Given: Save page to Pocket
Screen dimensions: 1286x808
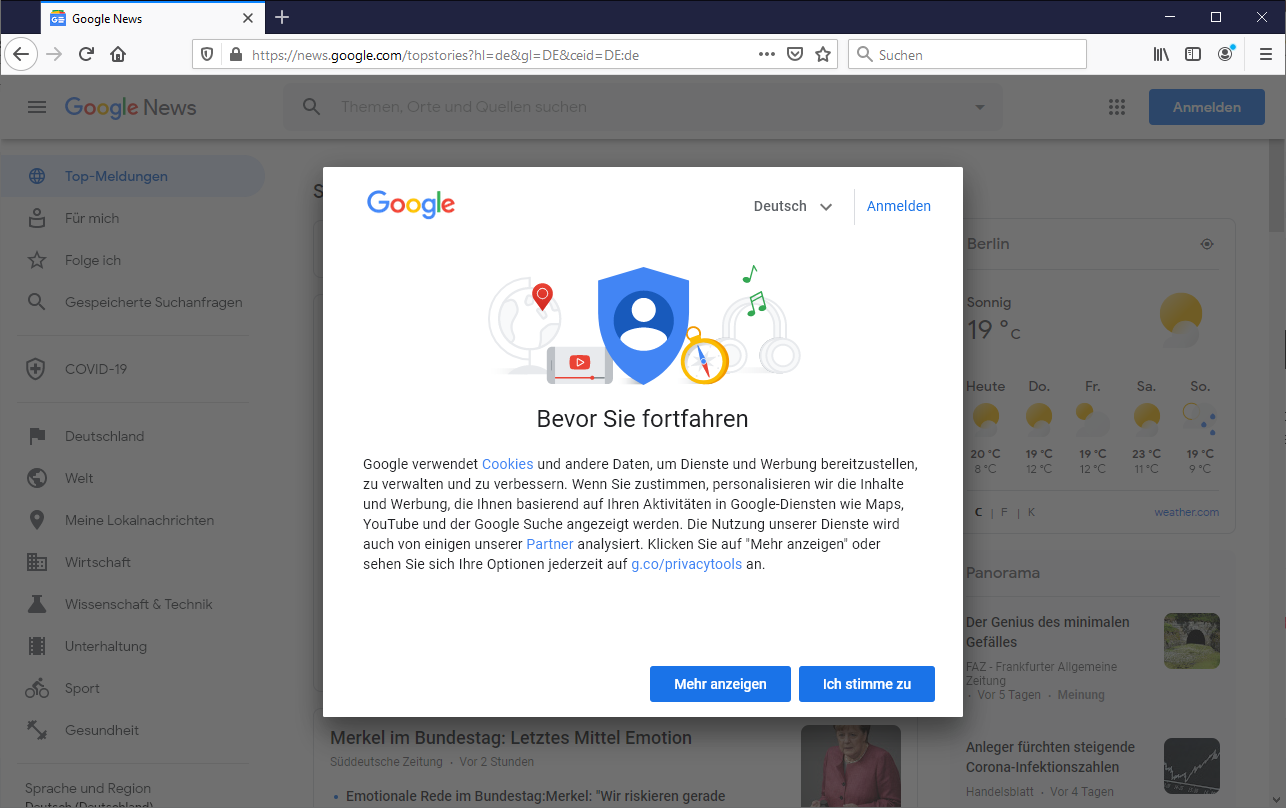Looking at the screenshot, I should coord(795,55).
